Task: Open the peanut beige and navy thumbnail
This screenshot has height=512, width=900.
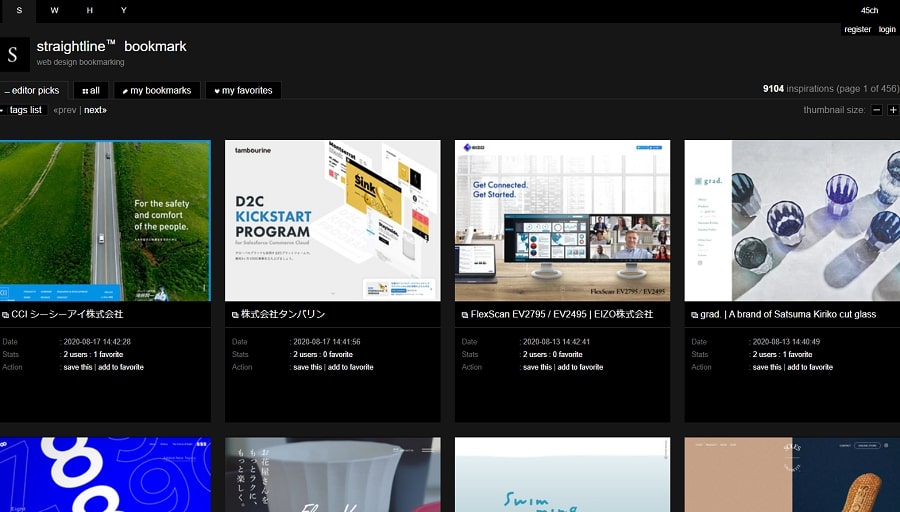Action: pos(792,475)
